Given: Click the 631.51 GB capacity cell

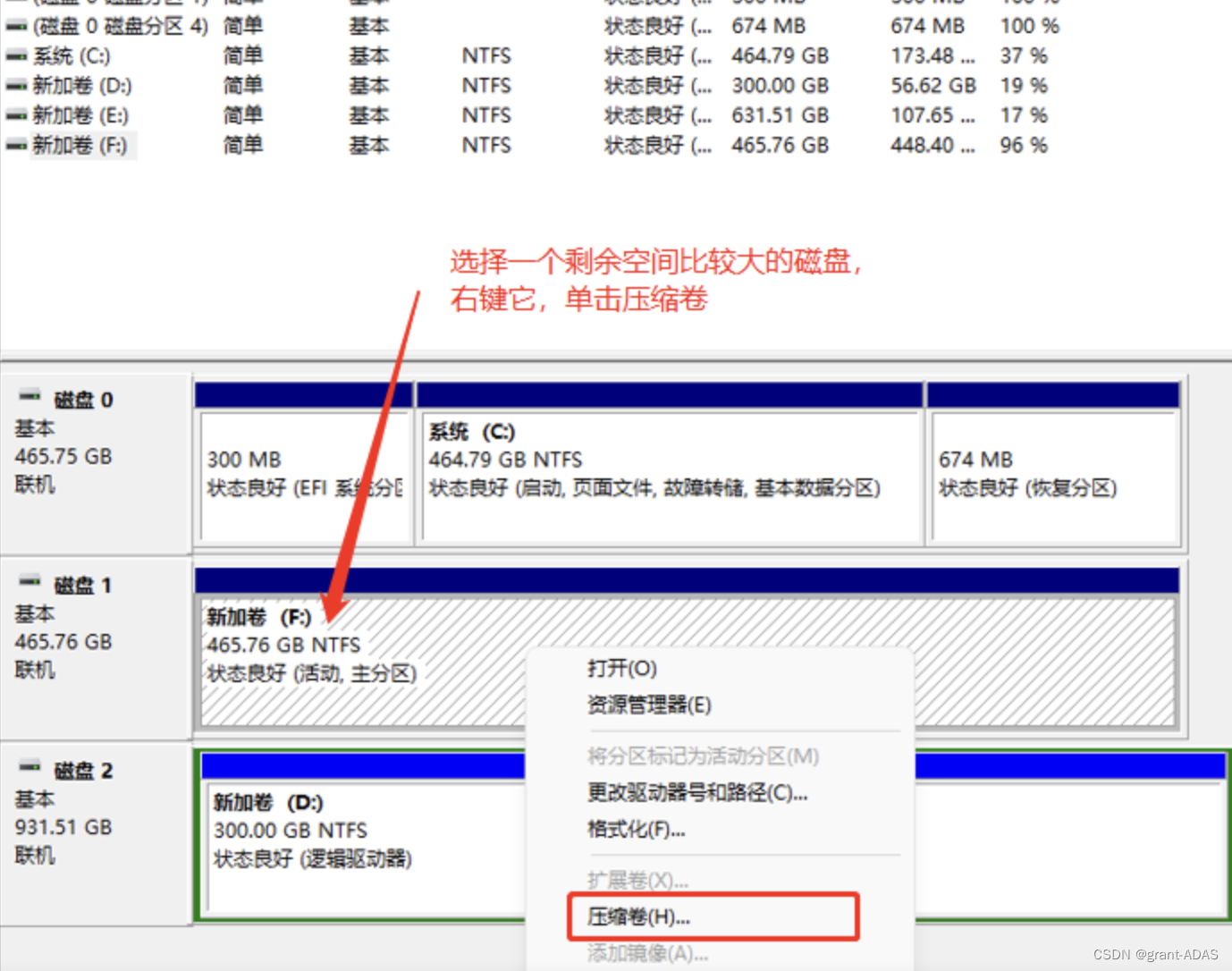Looking at the screenshot, I should [781, 115].
